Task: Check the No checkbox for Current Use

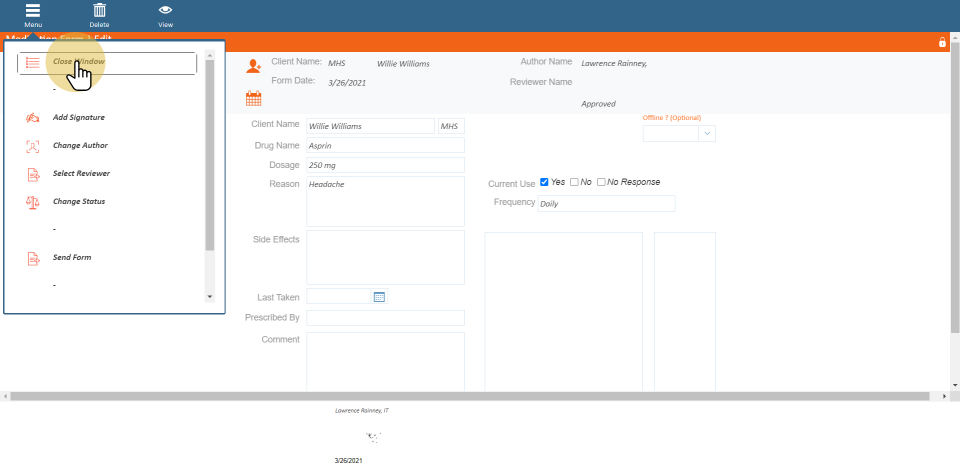Action: point(574,182)
